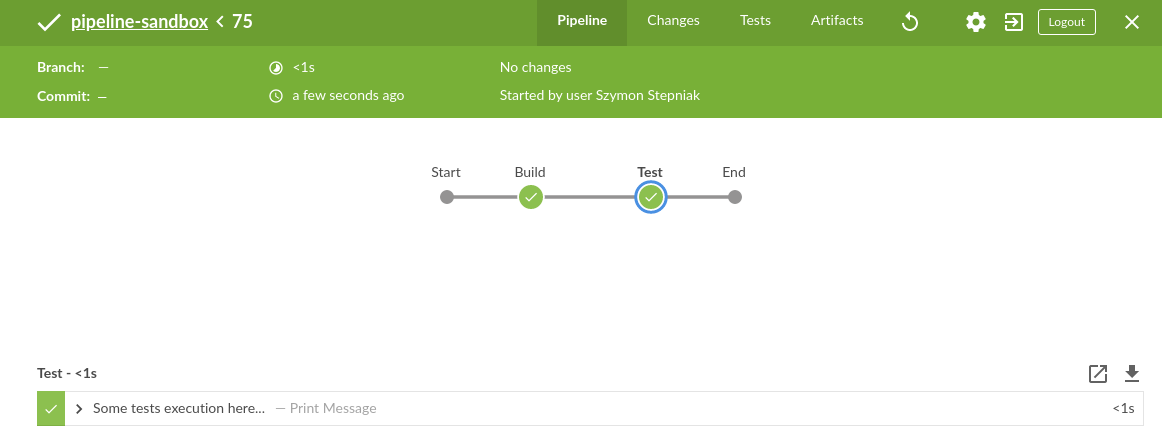
Task: Click the go to classic icon
Action: click(x=1014, y=22)
